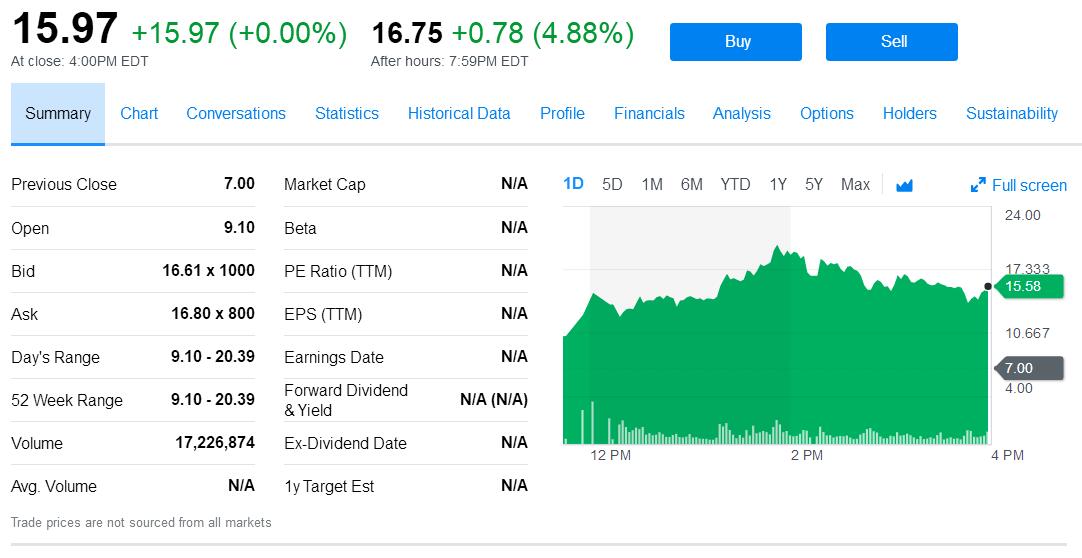The width and height of the screenshot is (1082, 558).
Task: Select the Max chart range
Action: pyautogui.click(x=855, y=184)
